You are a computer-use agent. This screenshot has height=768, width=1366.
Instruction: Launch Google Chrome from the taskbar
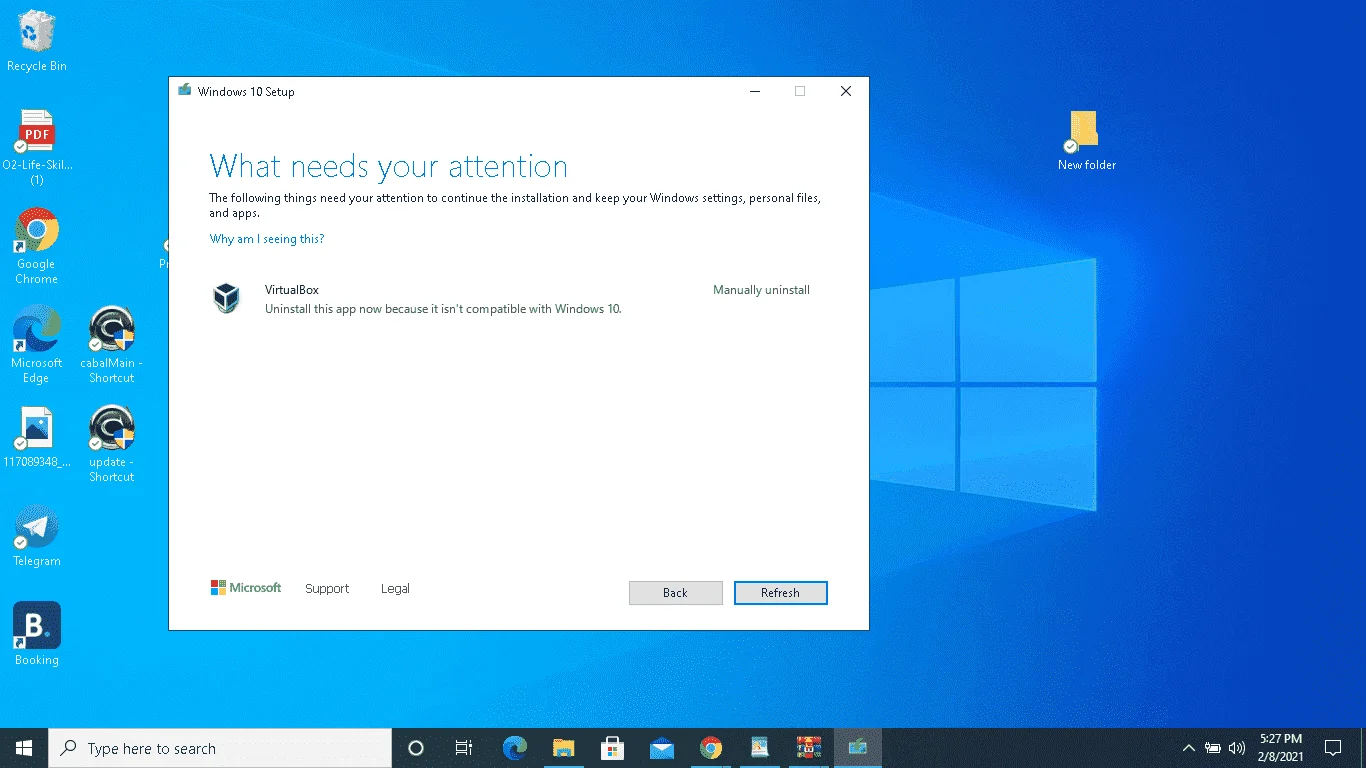tap(711, 748)
